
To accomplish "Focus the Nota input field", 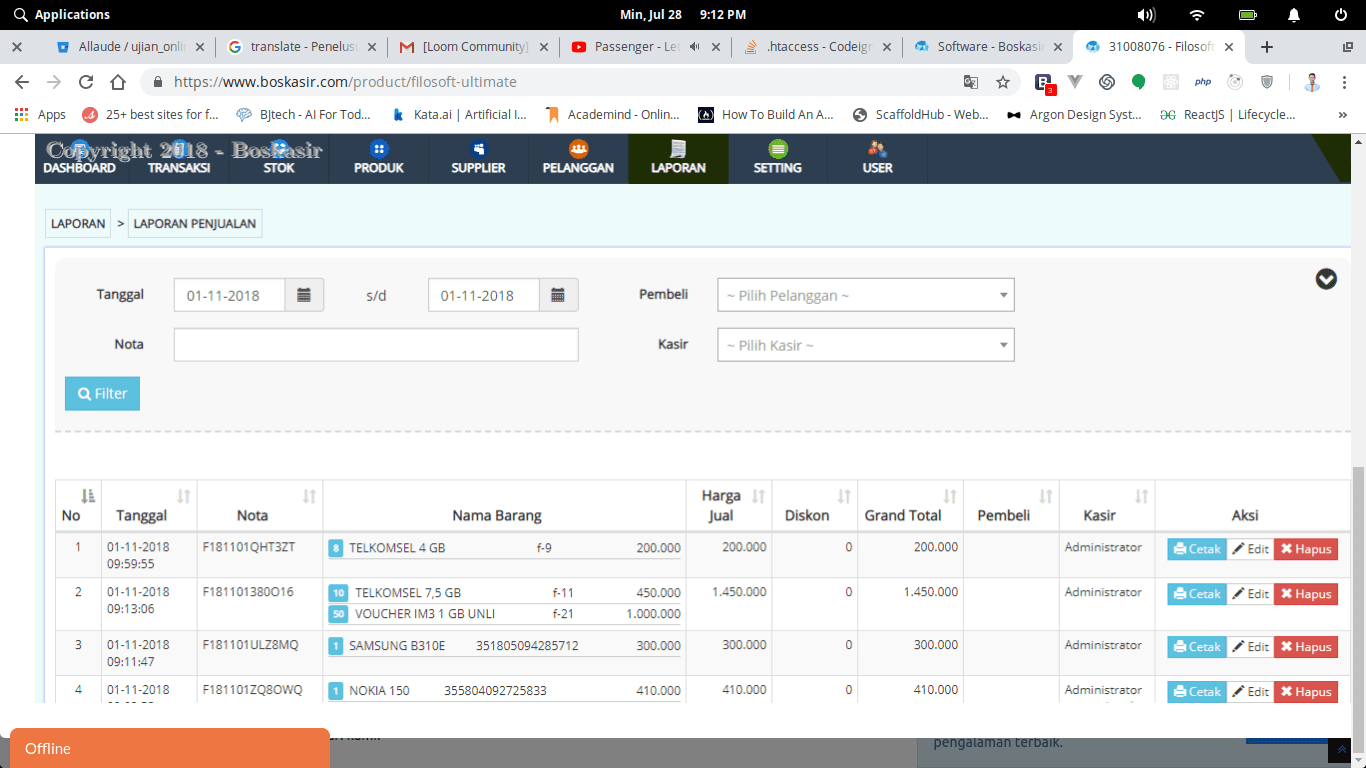I will (376, 345).
